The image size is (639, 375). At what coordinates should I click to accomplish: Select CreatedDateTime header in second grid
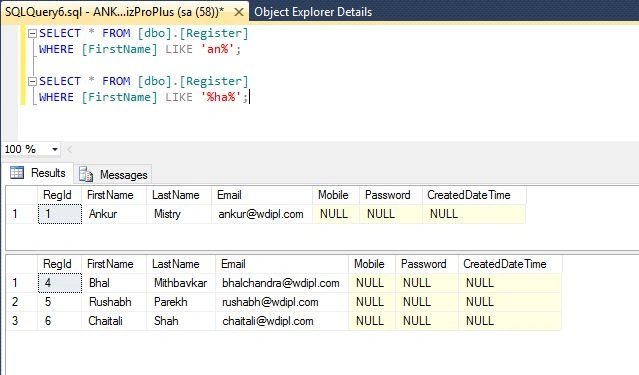click(x=510, y=264)
